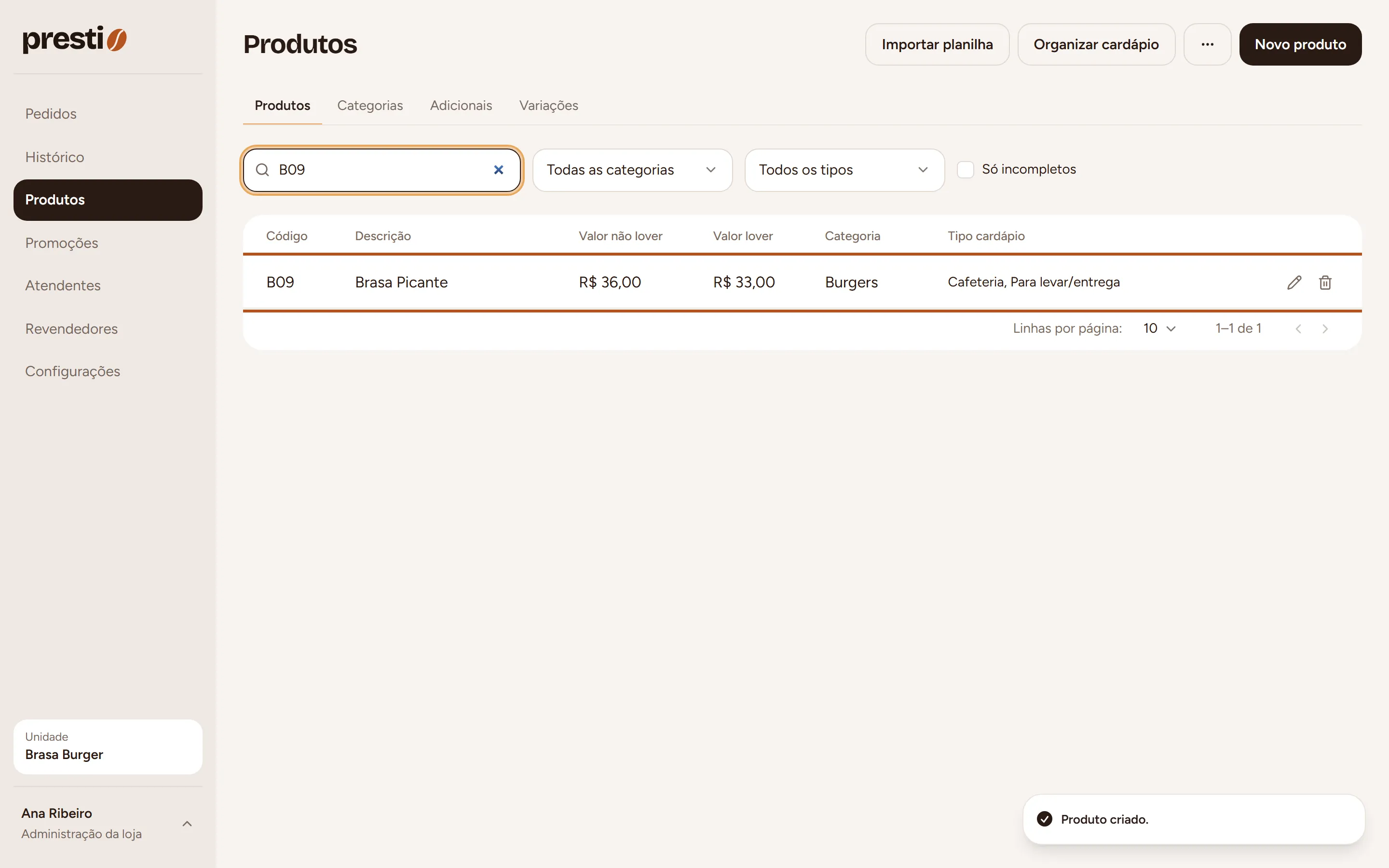Open Pedidos in the sidebar
Image resolution: width=1389 pixels, height=868 pixels.
[x=108, y=114]
